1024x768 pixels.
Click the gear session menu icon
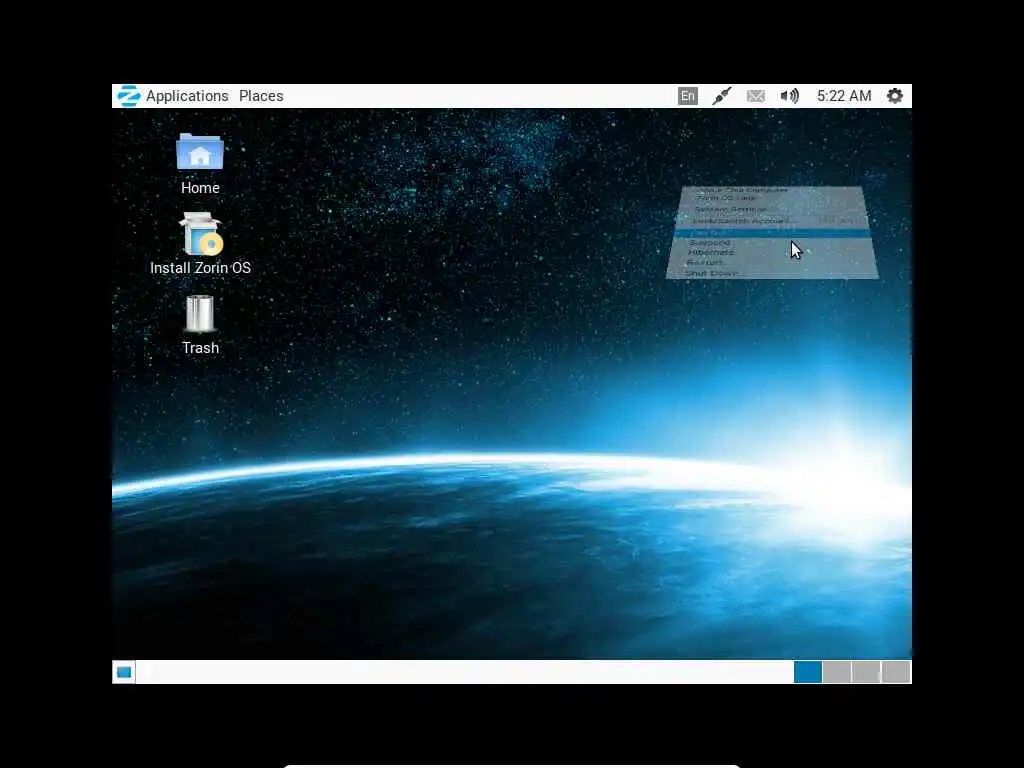tap(895, 96)
